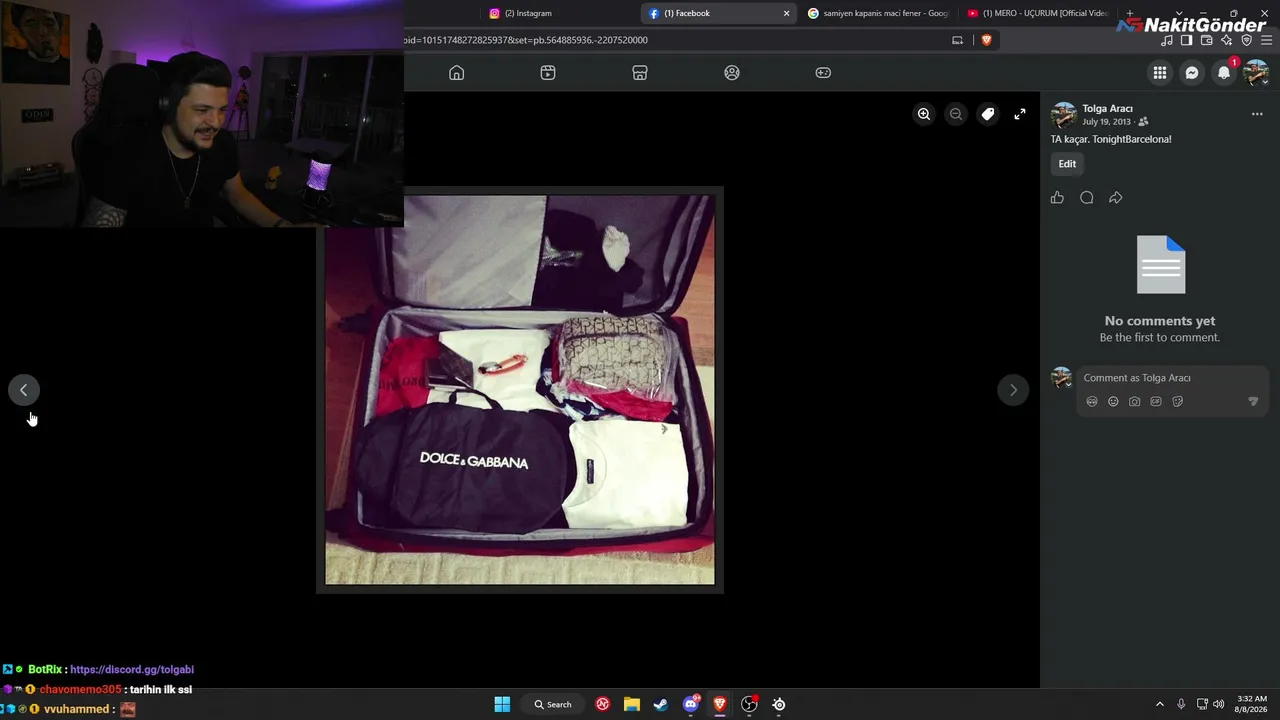
Task: Open Messenger chats
Action: (1192, 73)
